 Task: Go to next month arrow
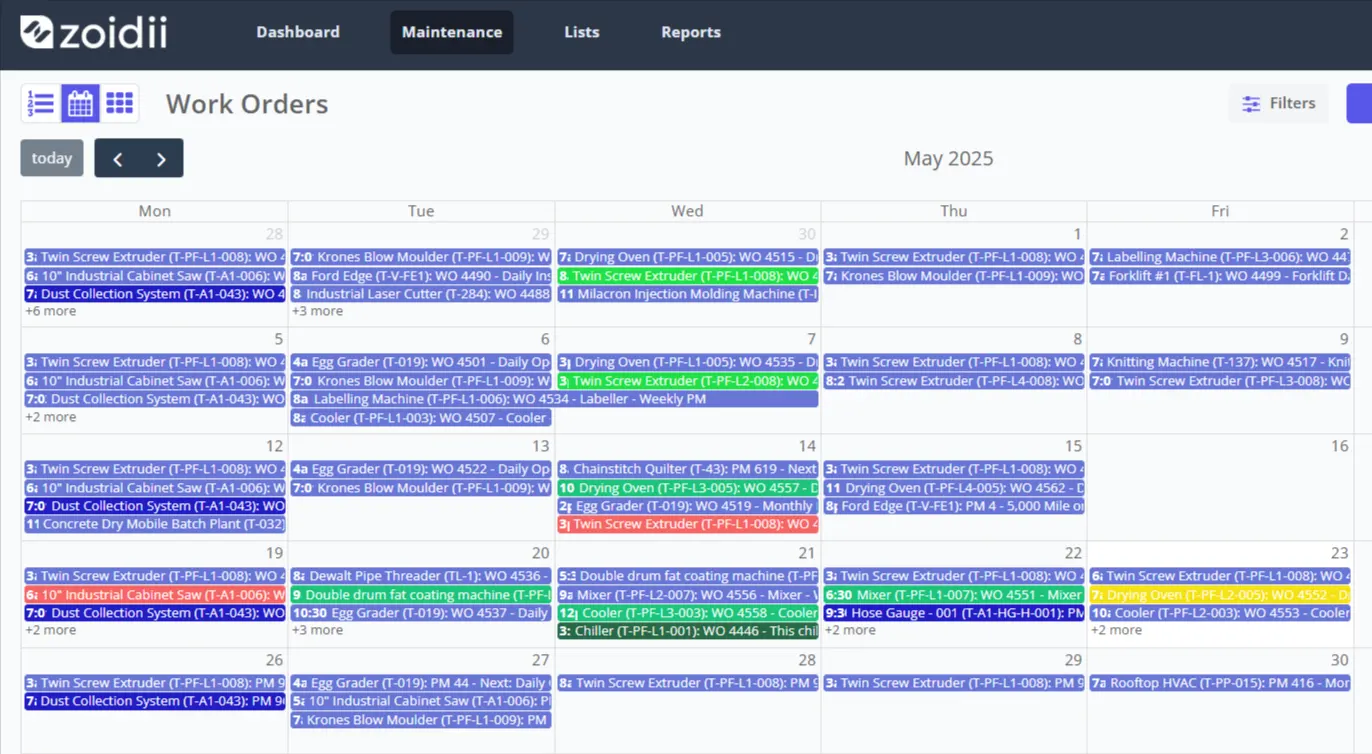(x=161, y=158)
